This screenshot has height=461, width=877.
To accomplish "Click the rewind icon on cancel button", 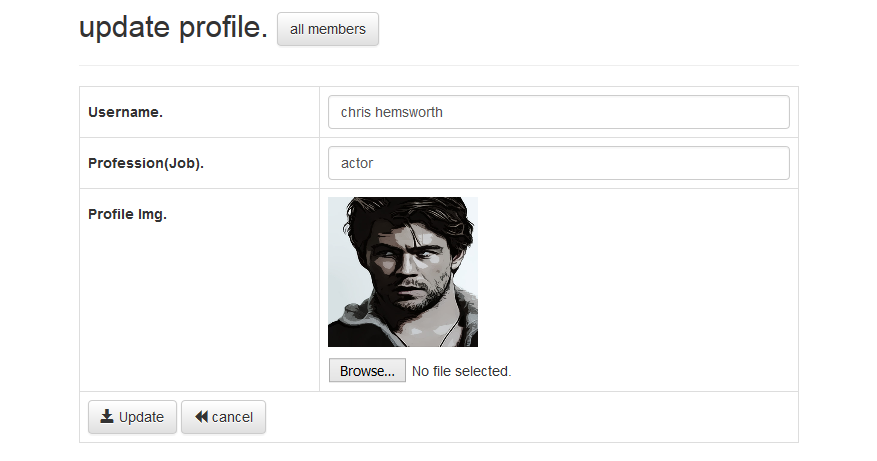I will coord(201,417).
